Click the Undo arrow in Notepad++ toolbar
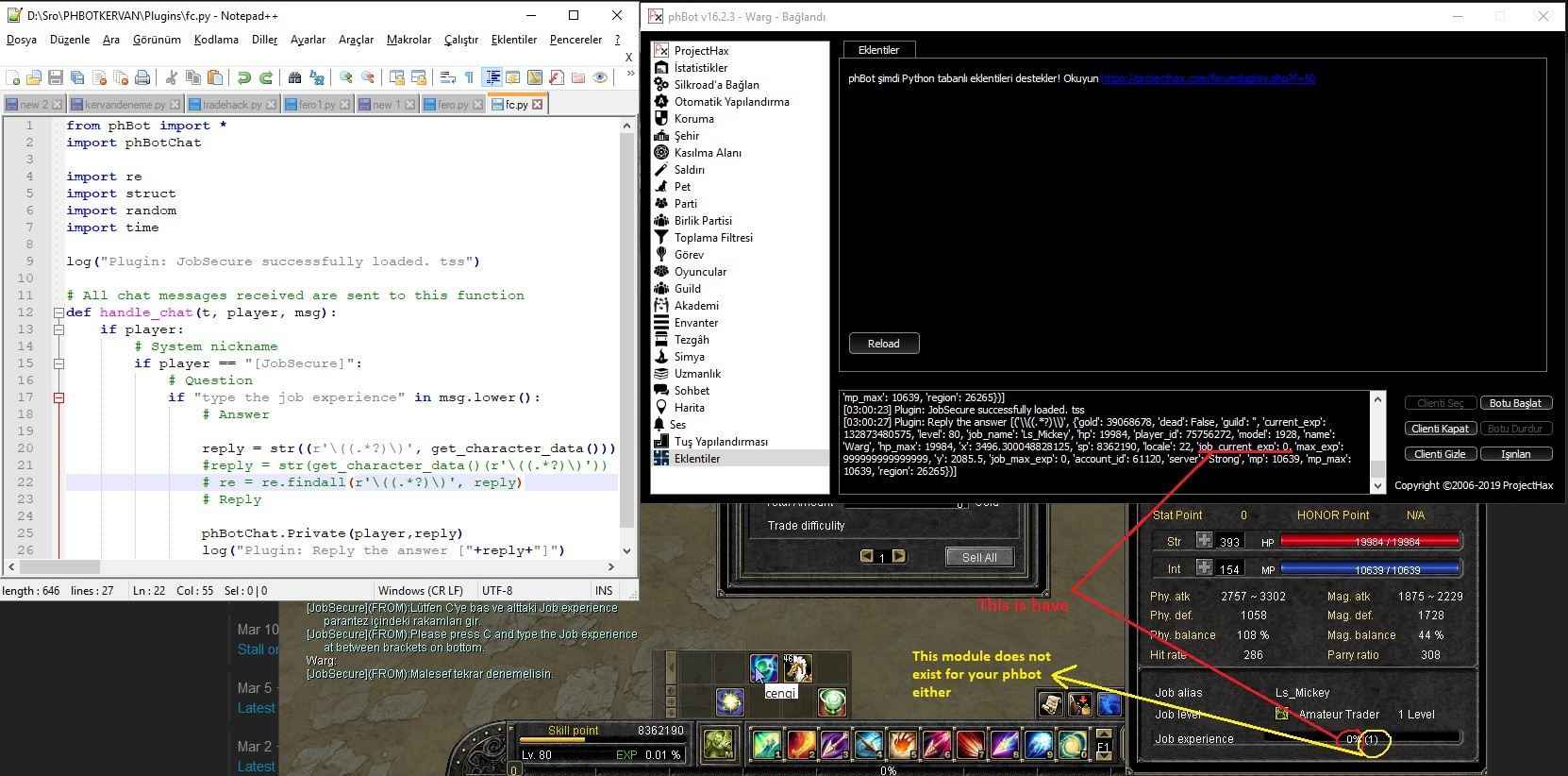Image resolution: width=1568 pixels, height=776 pixels. pos(244,77)
